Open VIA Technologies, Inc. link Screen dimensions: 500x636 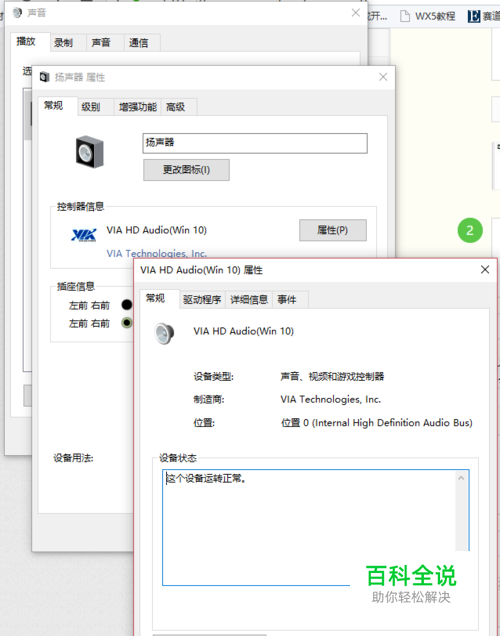pyautogui.click(x=157, y=254)
